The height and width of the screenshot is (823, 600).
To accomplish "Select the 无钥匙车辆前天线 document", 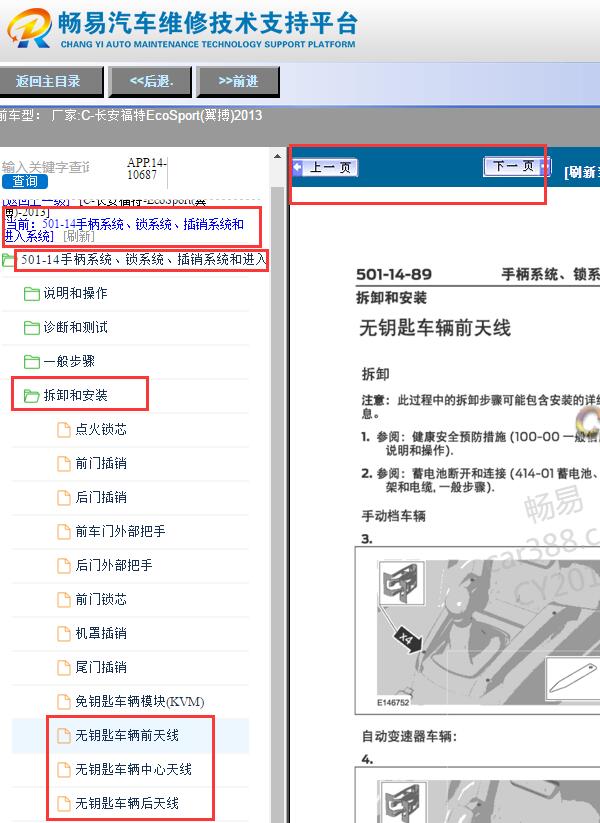I will pos(127,735).
